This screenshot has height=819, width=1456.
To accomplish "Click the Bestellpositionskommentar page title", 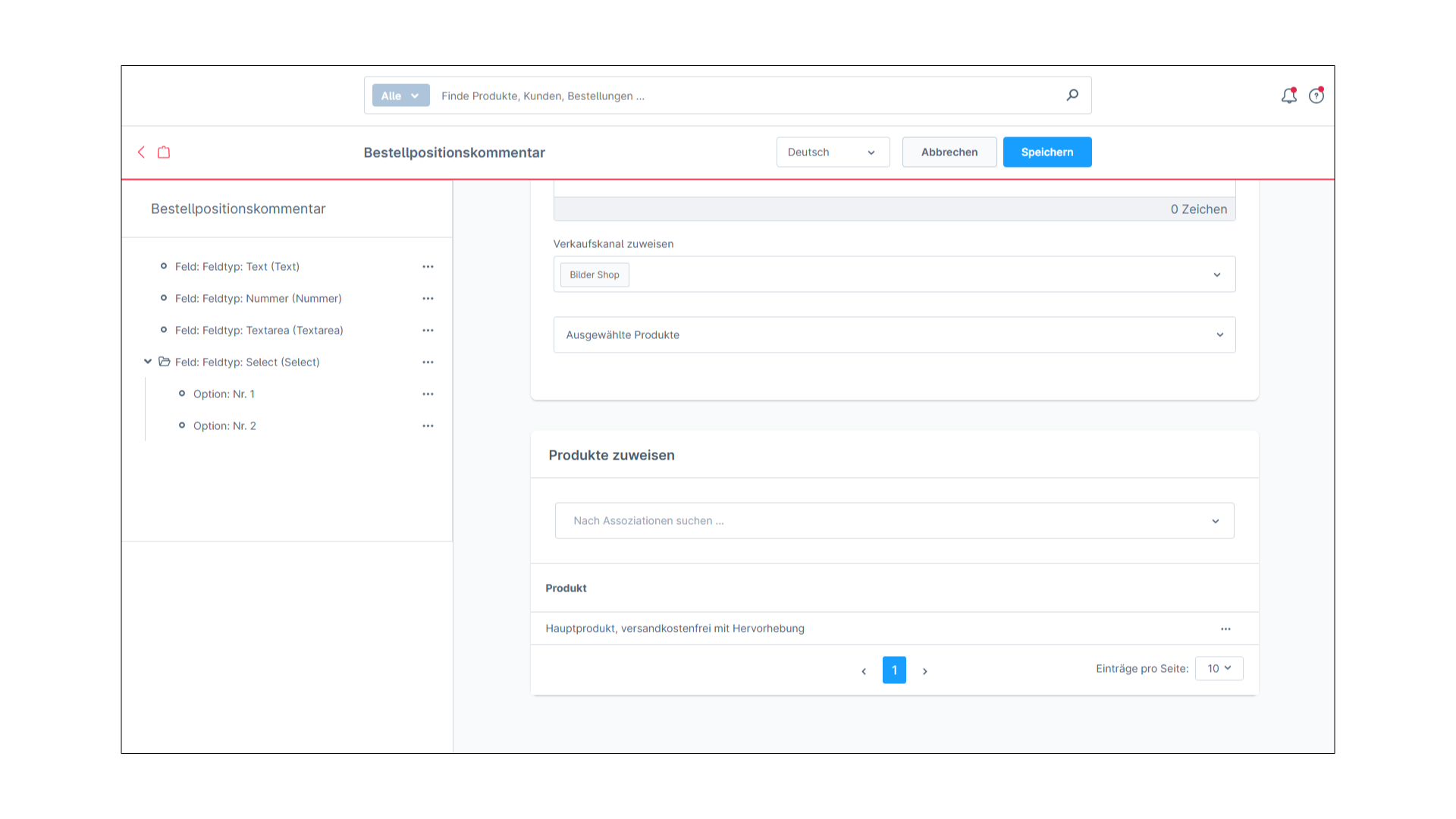I will click(x=454, y=152).
